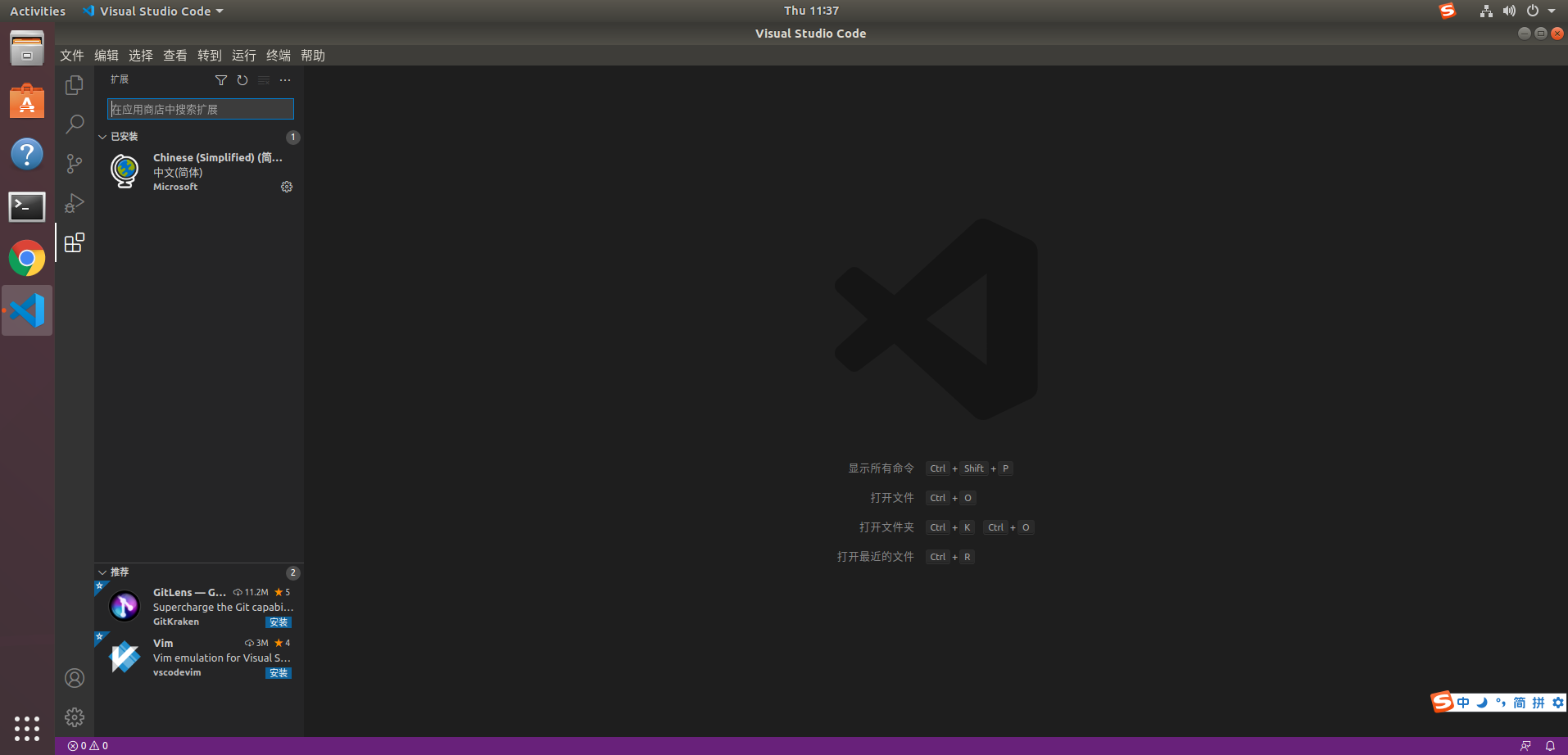Filter extensions with the funnel icon
Screen dimensions: 1568x755
pyautogui.click(x=221, y=80)
